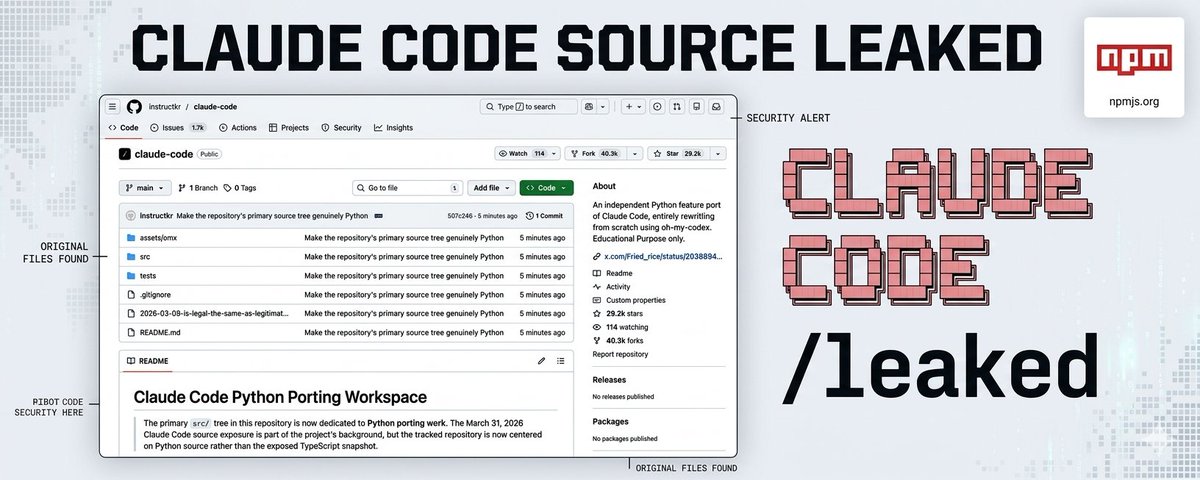
Task: Click the .gitignore row file icon
Action: point(130,293)
